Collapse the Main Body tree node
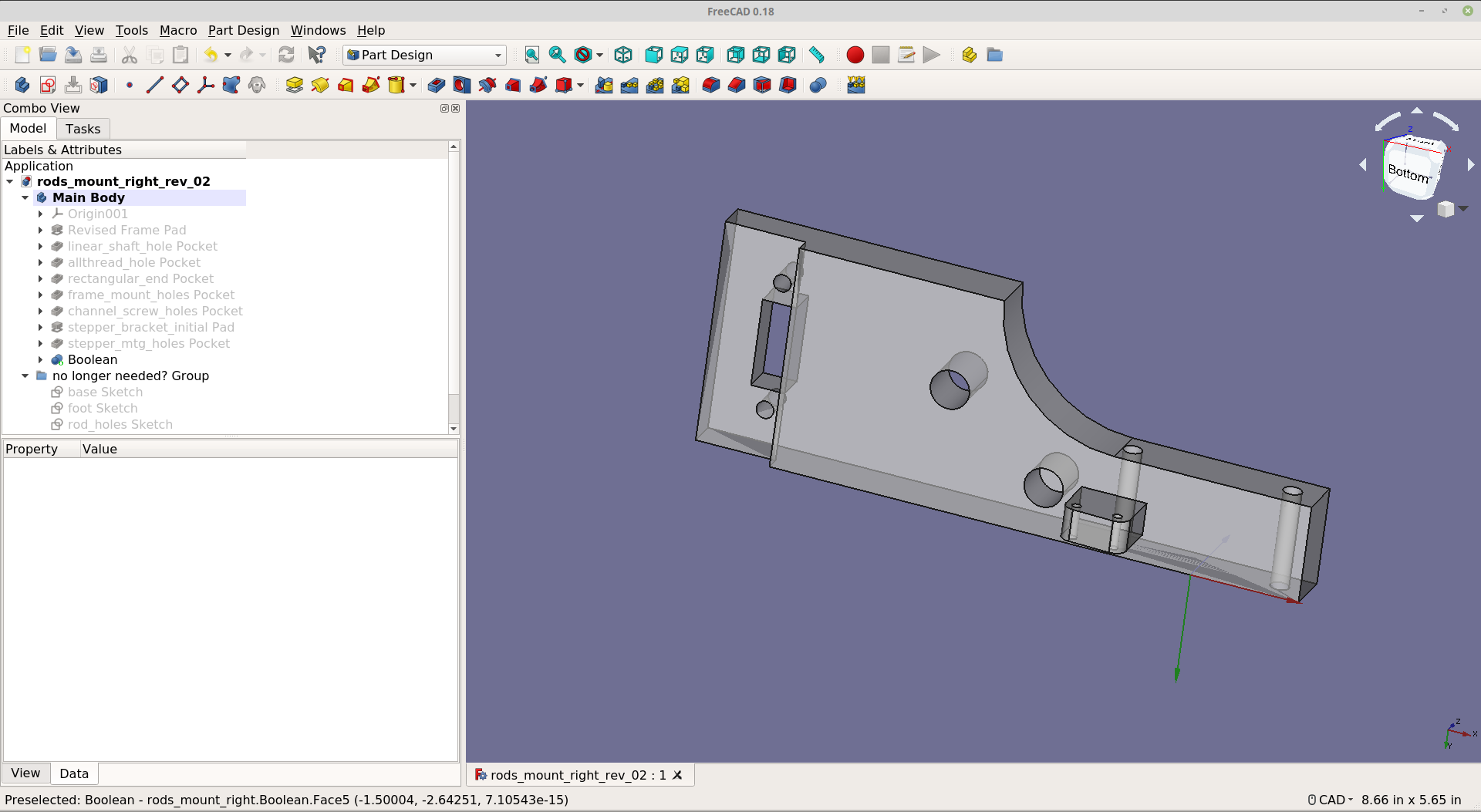This screenshot has height=812, width=1481. click(25, 197)
